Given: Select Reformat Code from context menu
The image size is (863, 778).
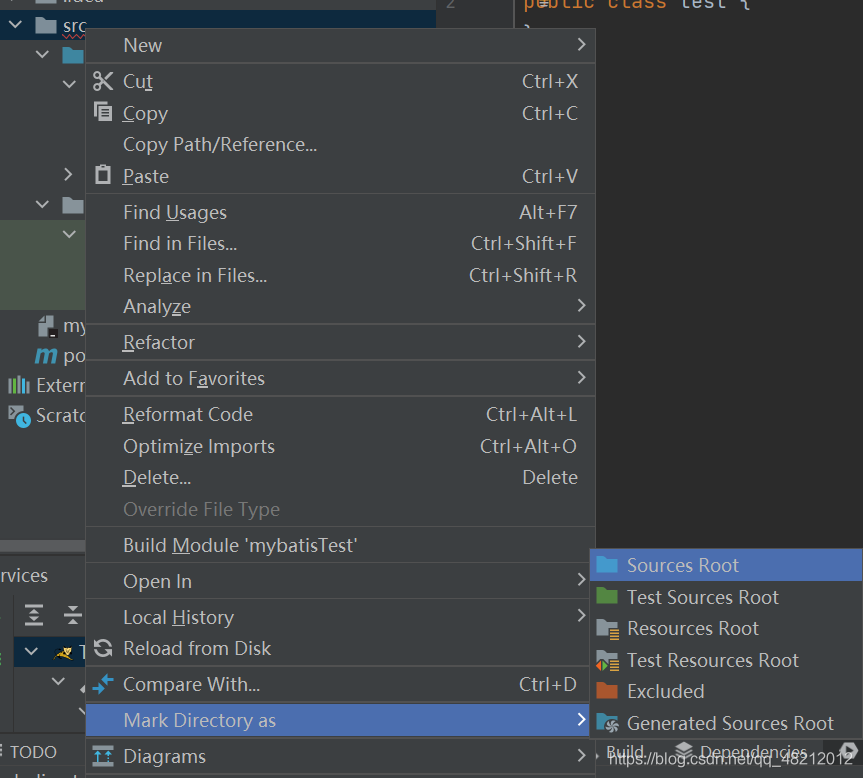Looking at the screenshot, I should coord(188,414).
